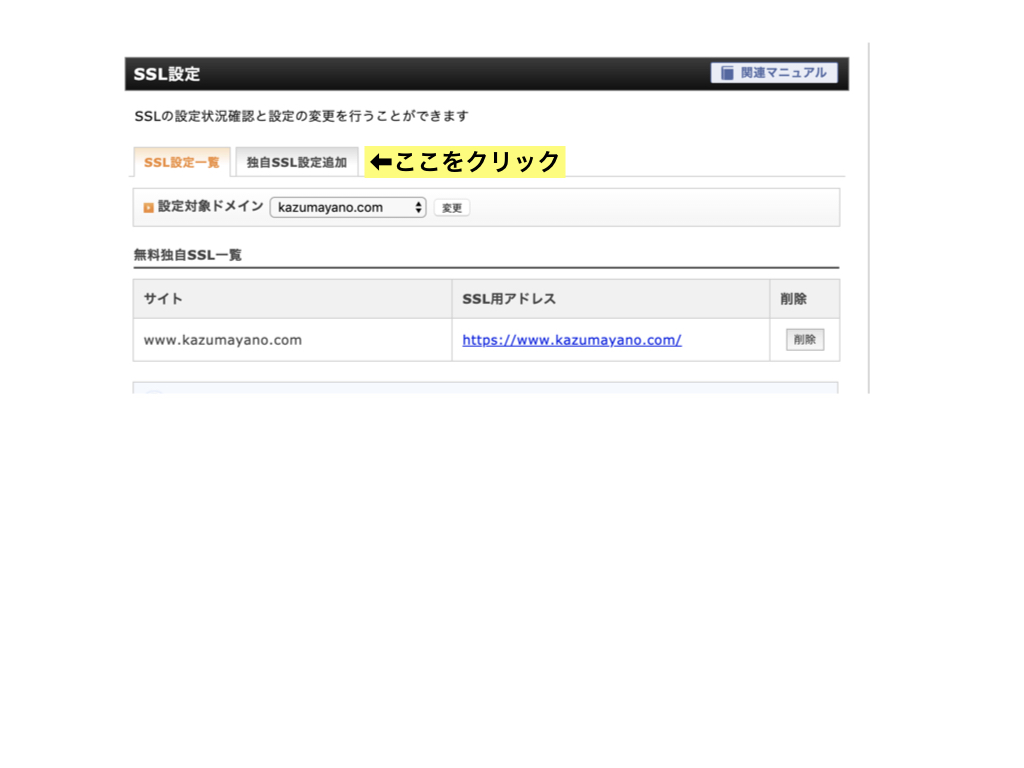The width and height of the screenshot is (1024, 768).
Task: Click the 削除 button for www.kazumayano.com
Action: (x=805, y=340)
